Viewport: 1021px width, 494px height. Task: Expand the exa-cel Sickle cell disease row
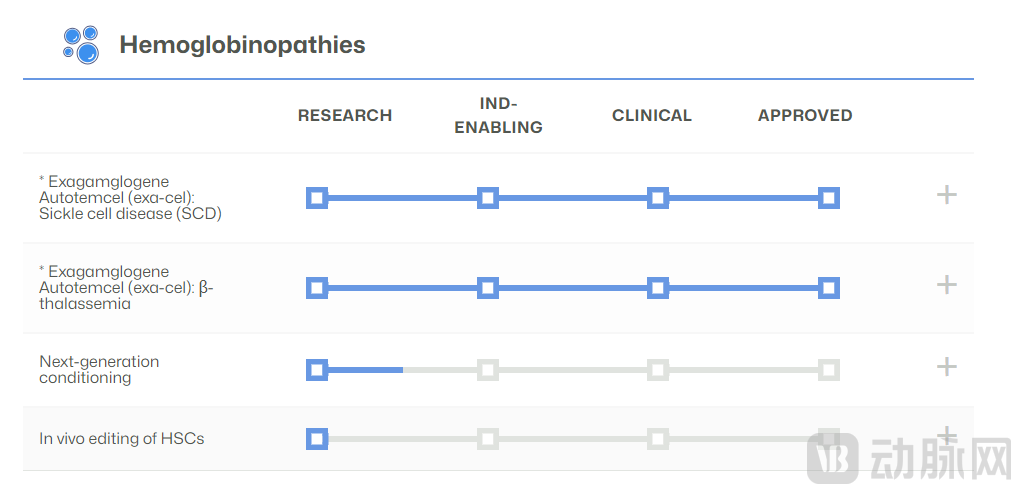coord(946,195)
